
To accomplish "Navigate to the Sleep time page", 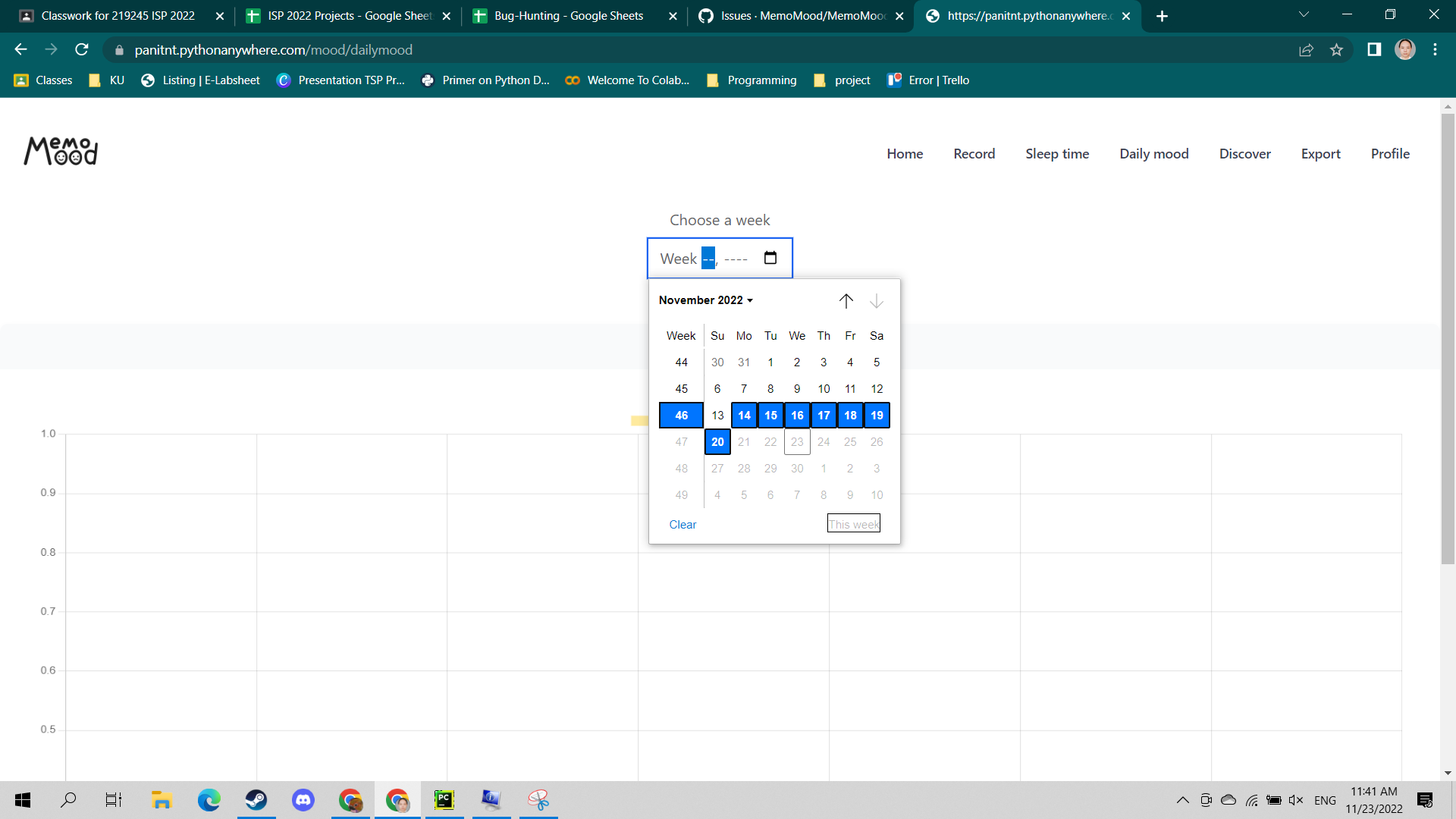I will pos(1056,153).
